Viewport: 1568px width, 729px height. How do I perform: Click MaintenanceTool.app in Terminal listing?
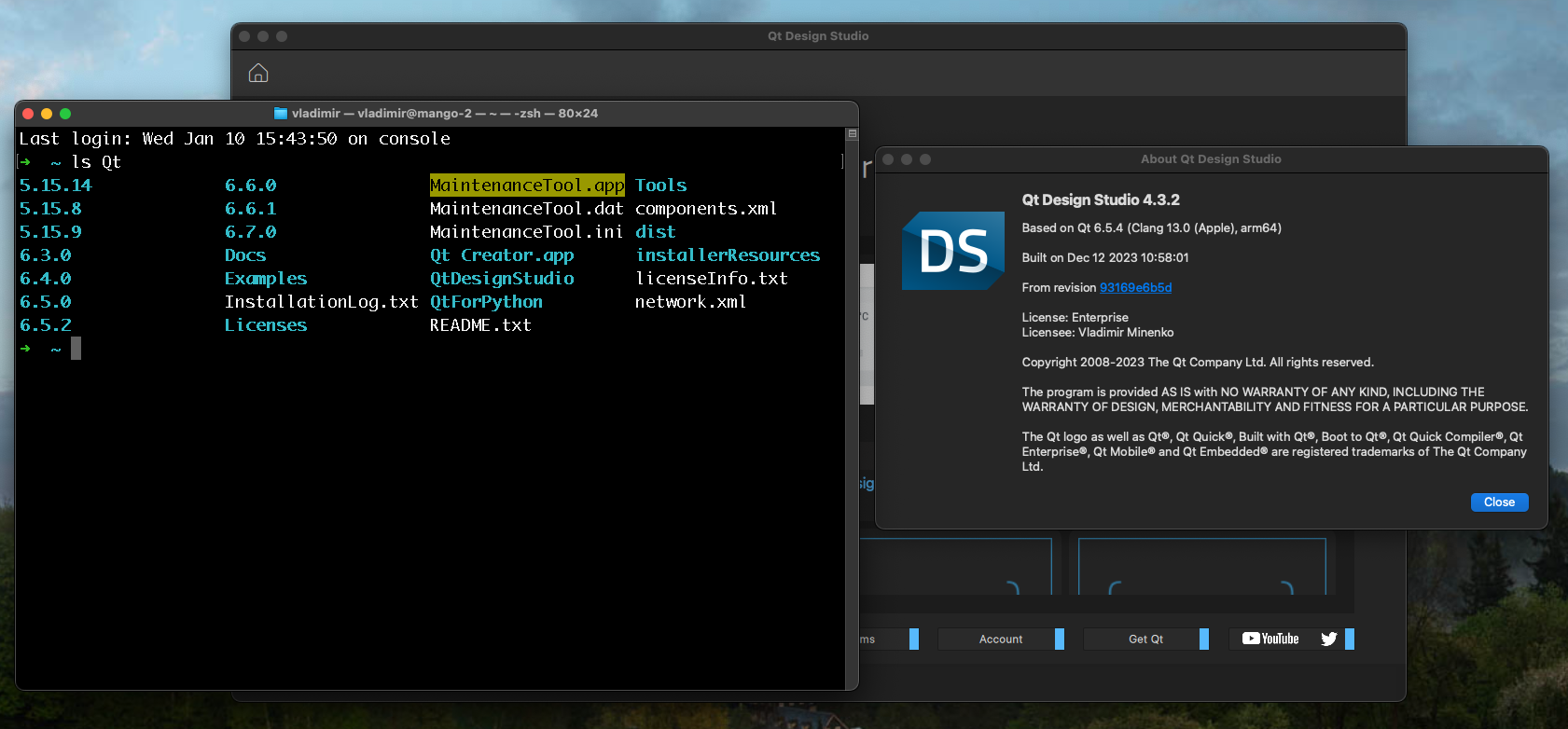coord(527,185)
